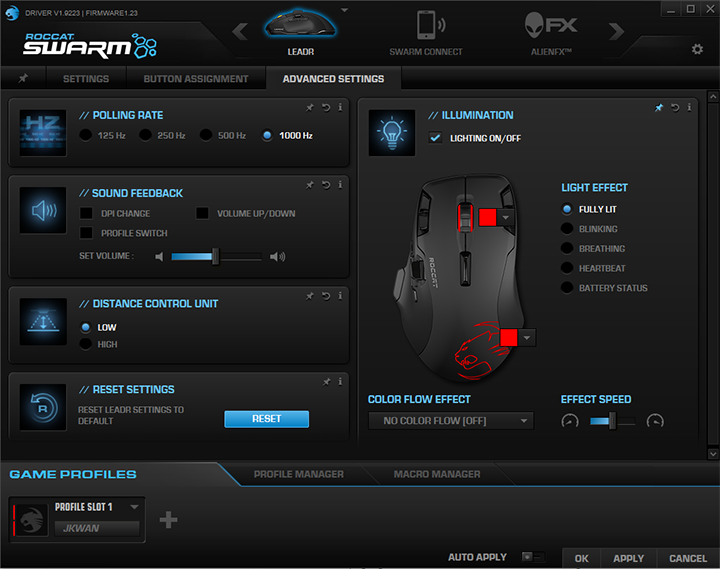Open the Macro Manager tab
The image size is (720, 569).
click(436, 474)
